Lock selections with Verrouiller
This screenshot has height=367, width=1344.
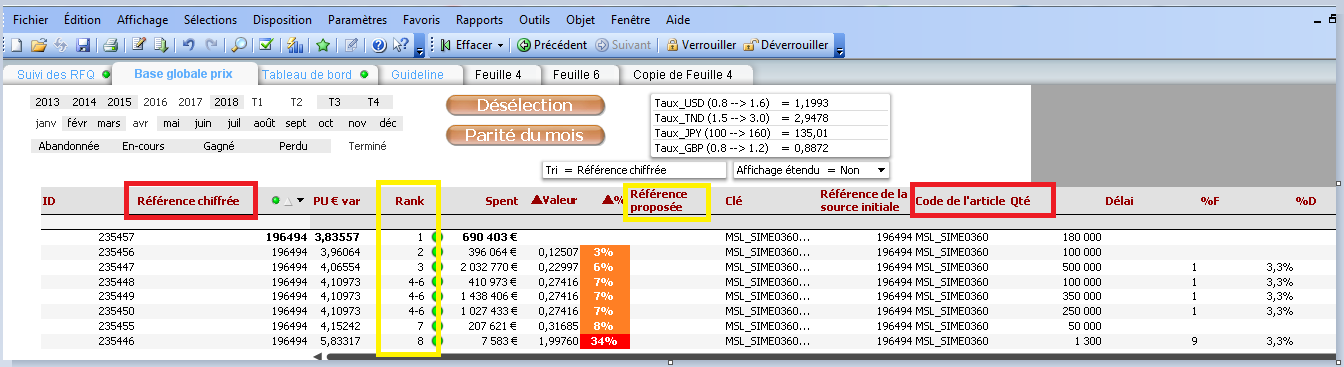pyautogui.click(x=701, y=45)
